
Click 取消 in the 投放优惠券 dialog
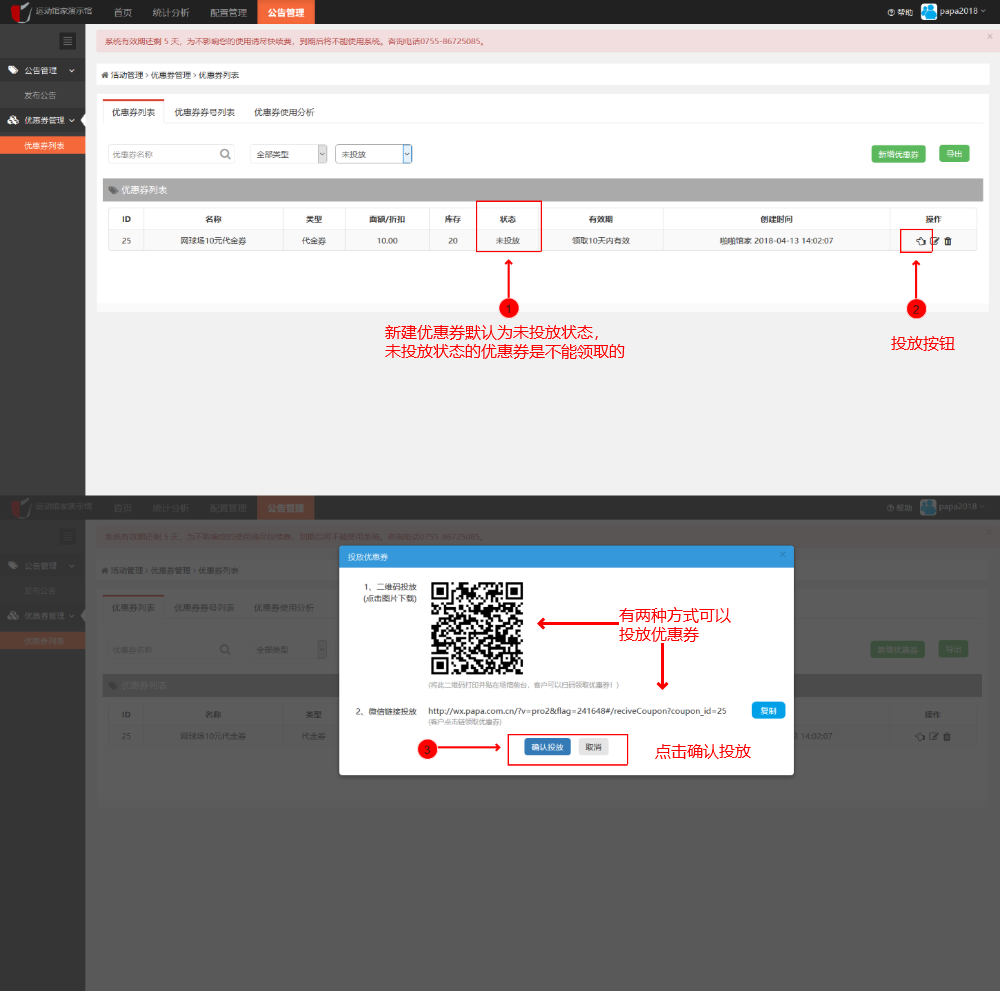coord(594,747)
